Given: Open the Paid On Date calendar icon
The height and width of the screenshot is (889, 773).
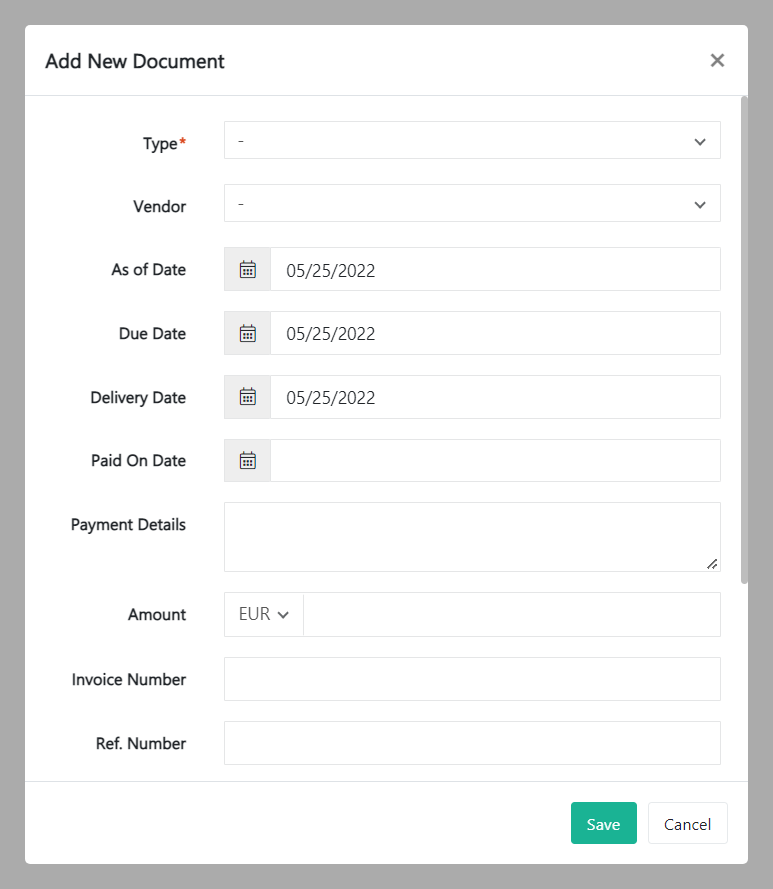Looking at the screenshot, I should point(248,461).
